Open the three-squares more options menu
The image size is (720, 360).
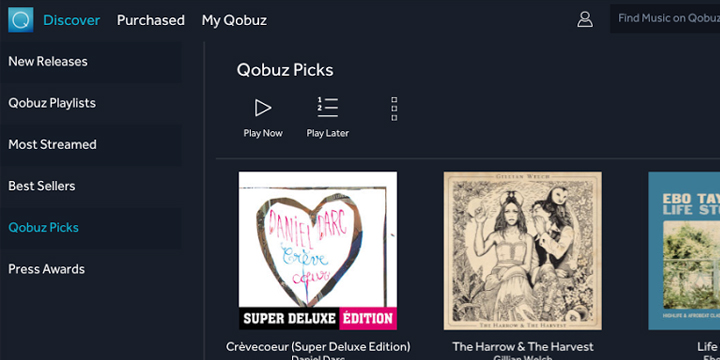tap(394, 109)
